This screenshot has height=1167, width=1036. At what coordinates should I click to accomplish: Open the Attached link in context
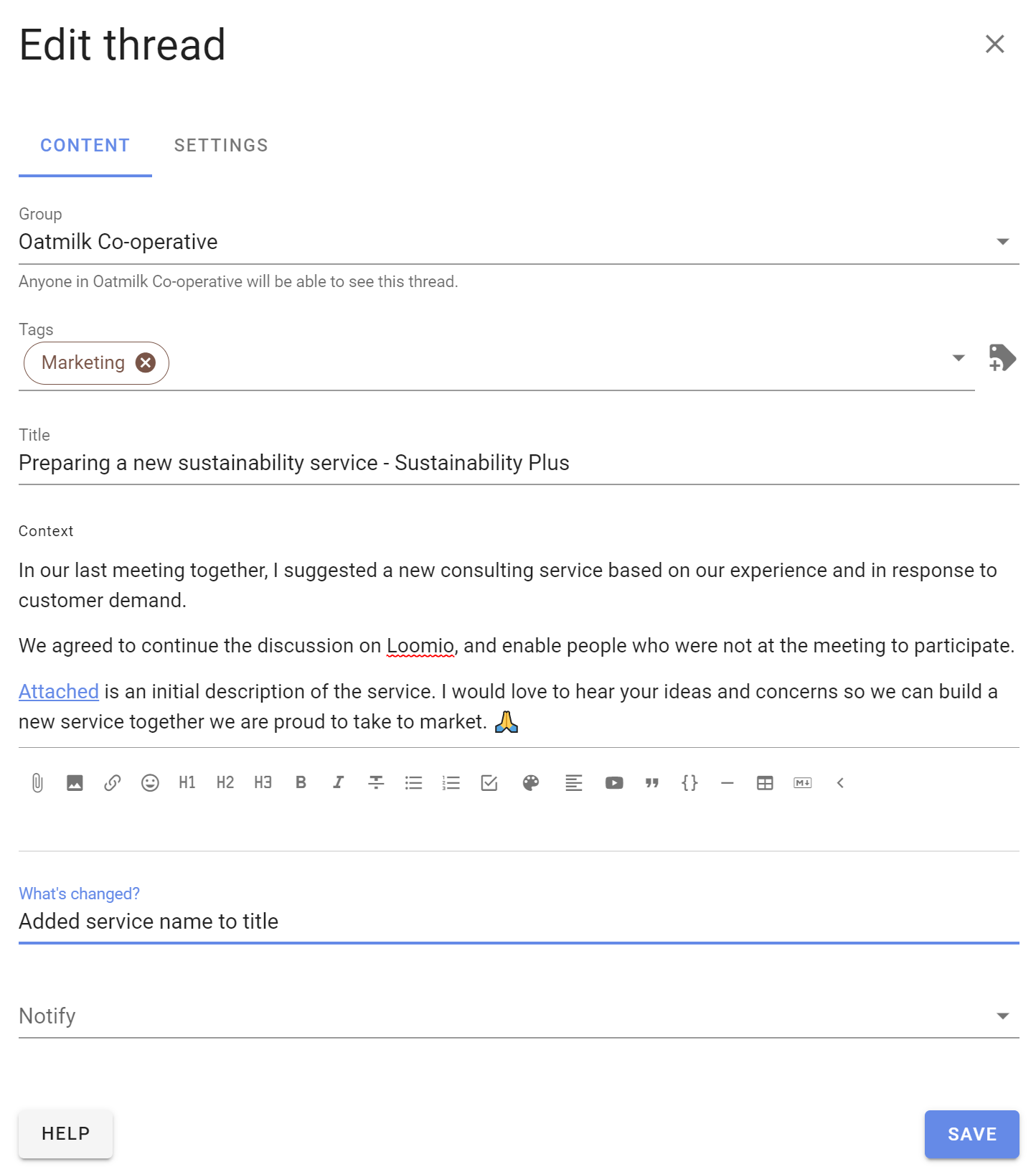tap(59, 692)
